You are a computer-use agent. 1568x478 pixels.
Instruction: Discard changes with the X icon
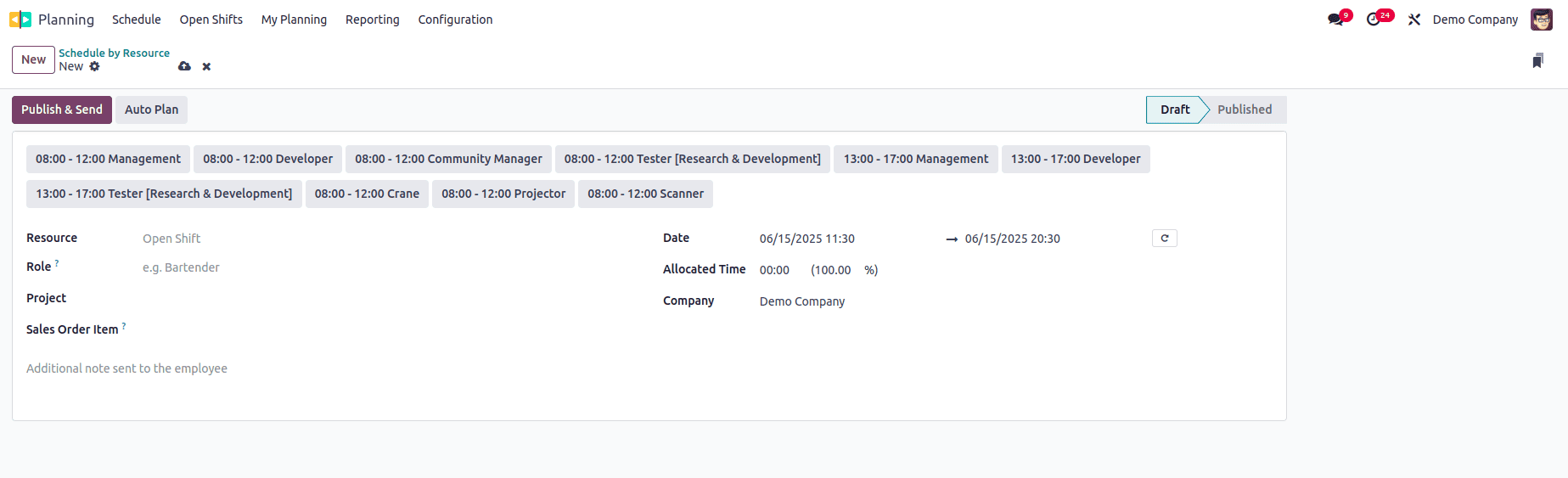pos(206,66)
